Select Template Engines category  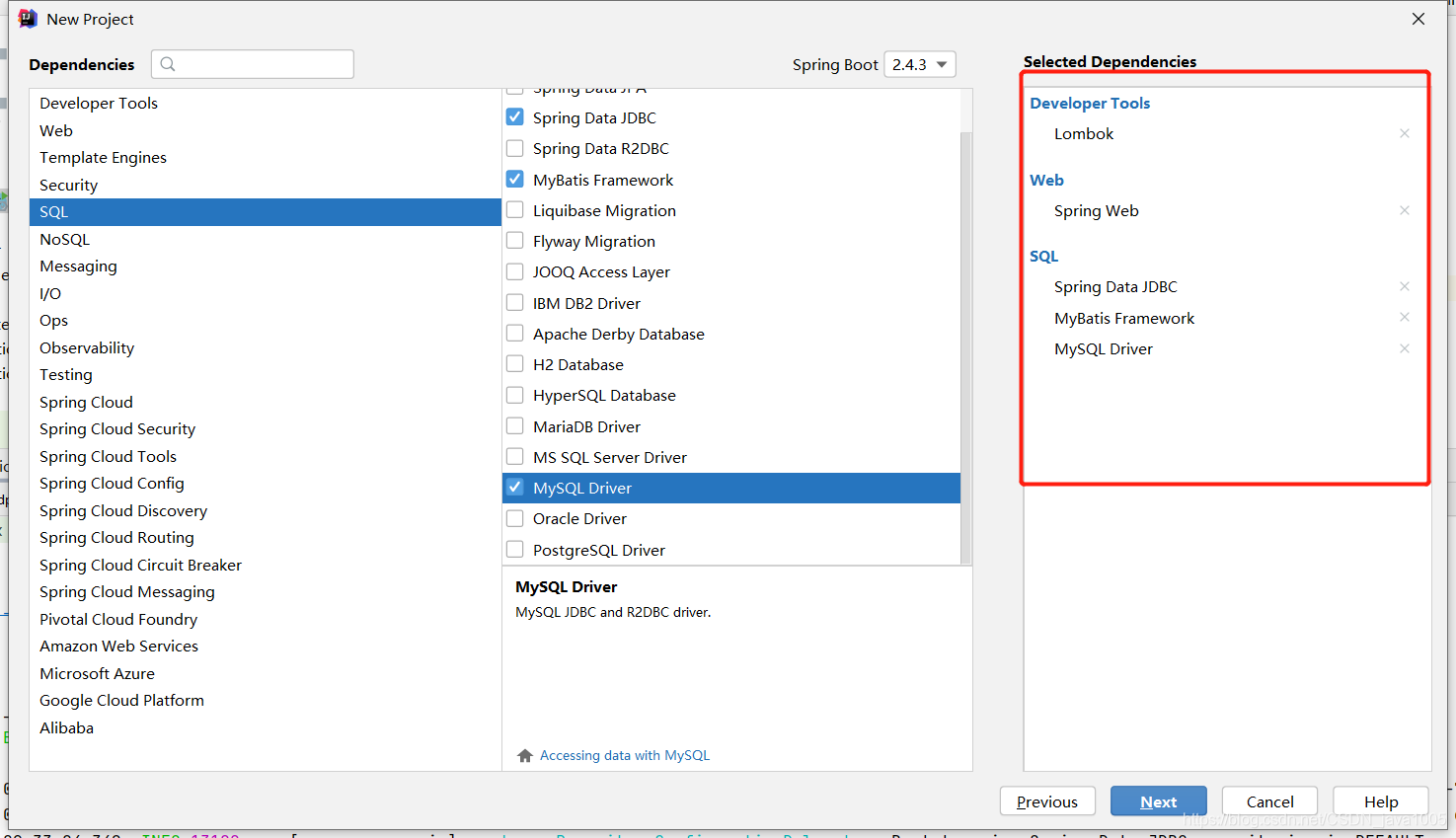pos(266,157)
